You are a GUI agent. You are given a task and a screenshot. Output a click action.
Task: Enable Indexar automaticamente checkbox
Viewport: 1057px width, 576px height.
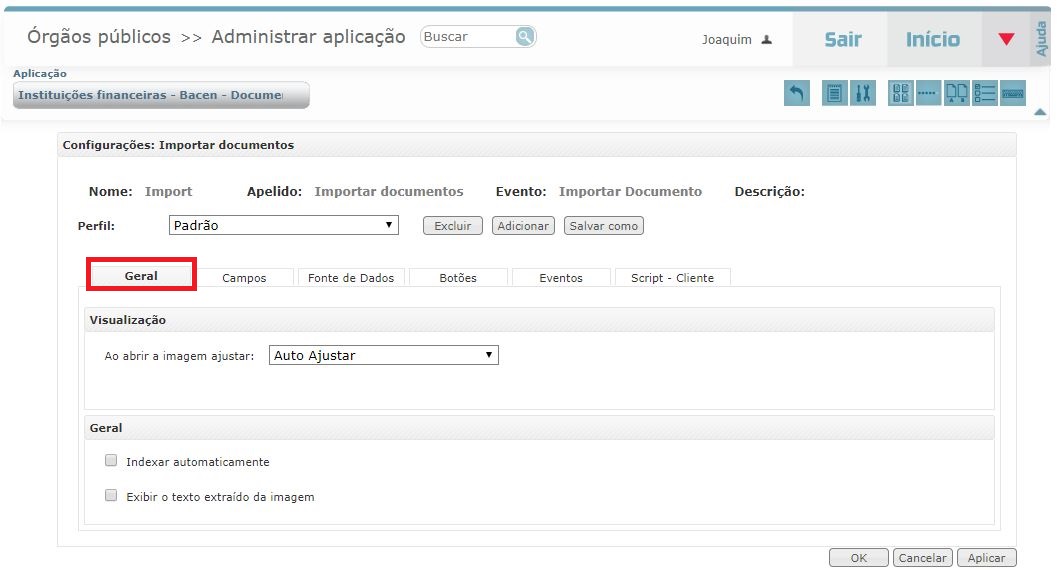tap(111, 462)
